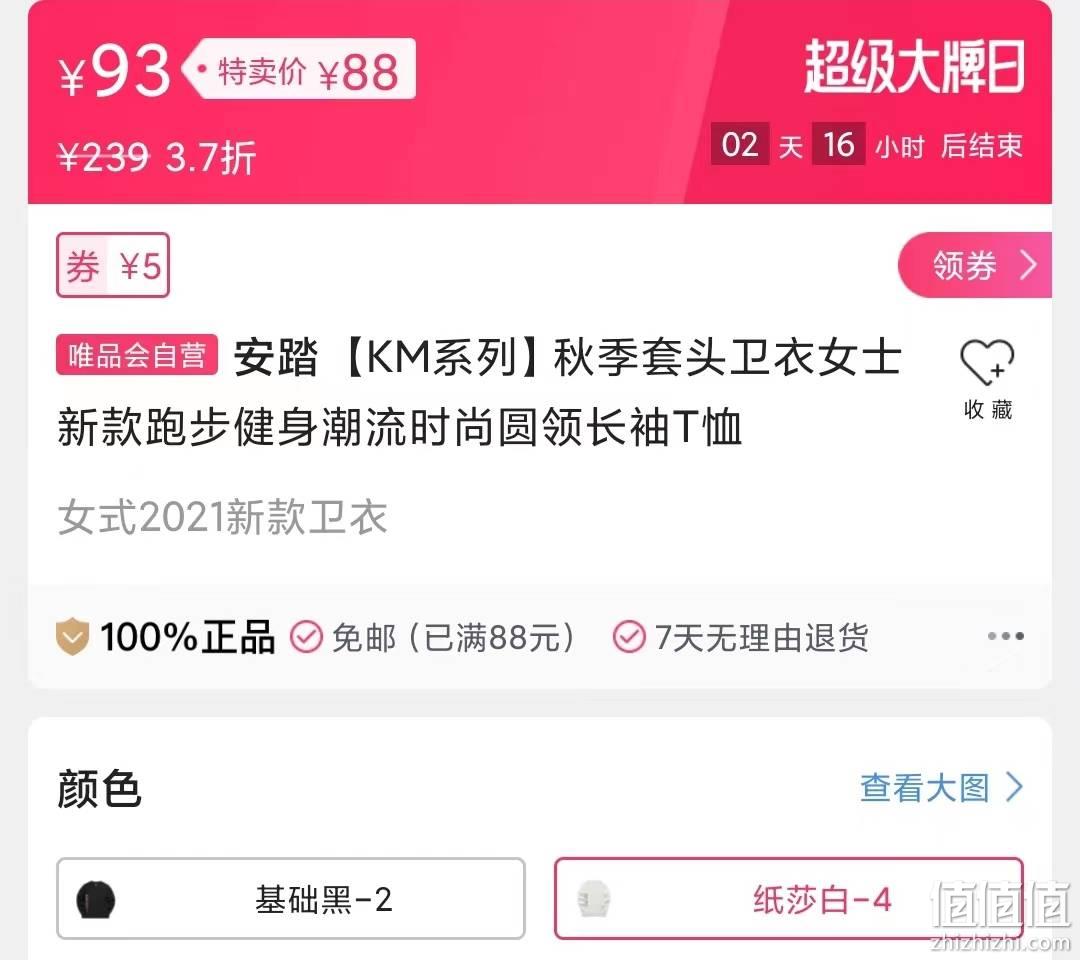The width and height of the screenshot is (1080, 960).
Task: Tap the countdown timer 02天16小时
Action: [x=818, y=145]
